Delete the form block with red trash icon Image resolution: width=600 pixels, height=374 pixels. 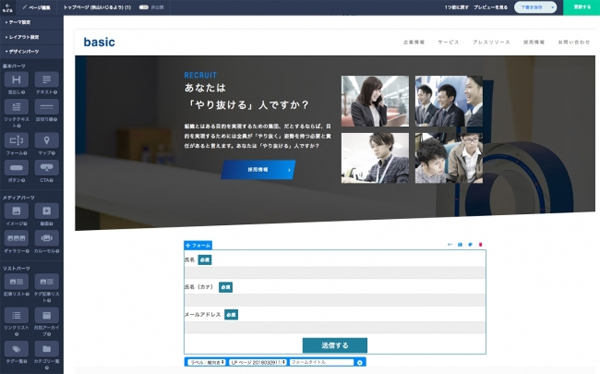click(481, 245)
